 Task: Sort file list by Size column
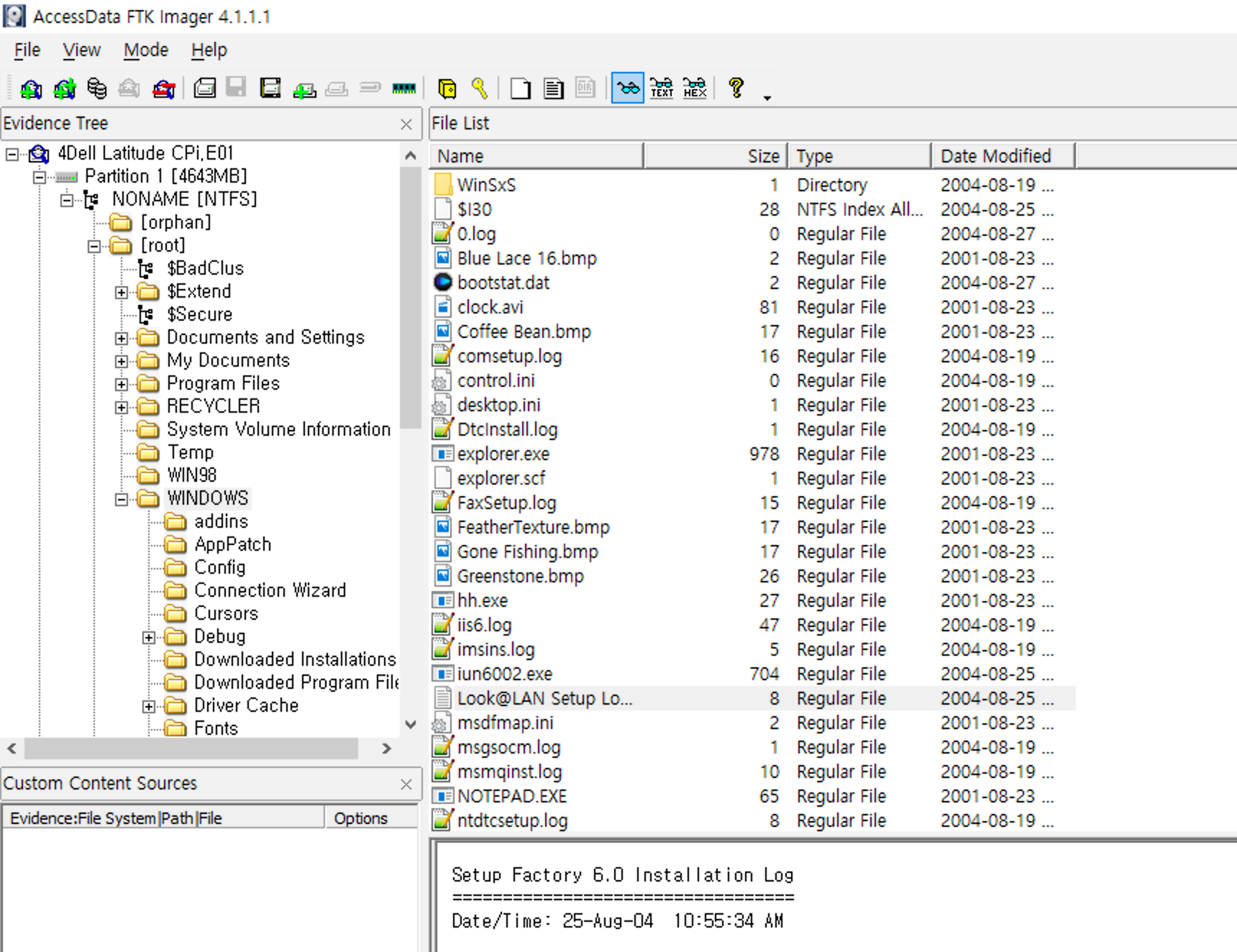(x=716, y=156)
